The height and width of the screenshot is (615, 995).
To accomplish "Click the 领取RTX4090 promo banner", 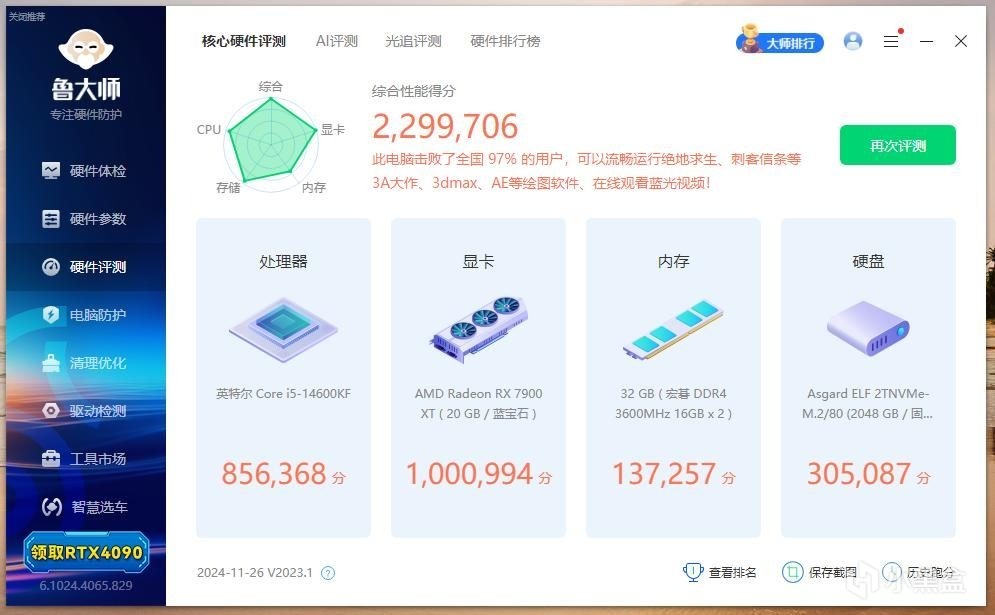I will pos(86,552).
